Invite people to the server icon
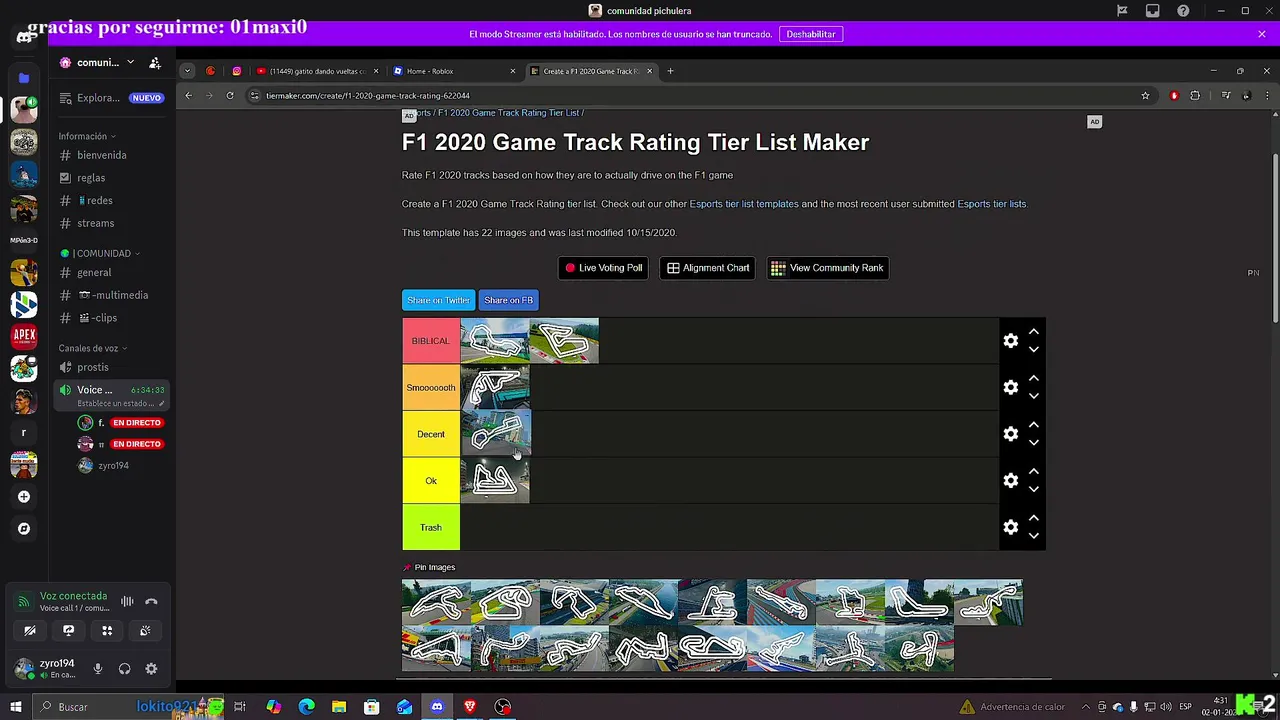1280x720 pixels. click(155, 62)
